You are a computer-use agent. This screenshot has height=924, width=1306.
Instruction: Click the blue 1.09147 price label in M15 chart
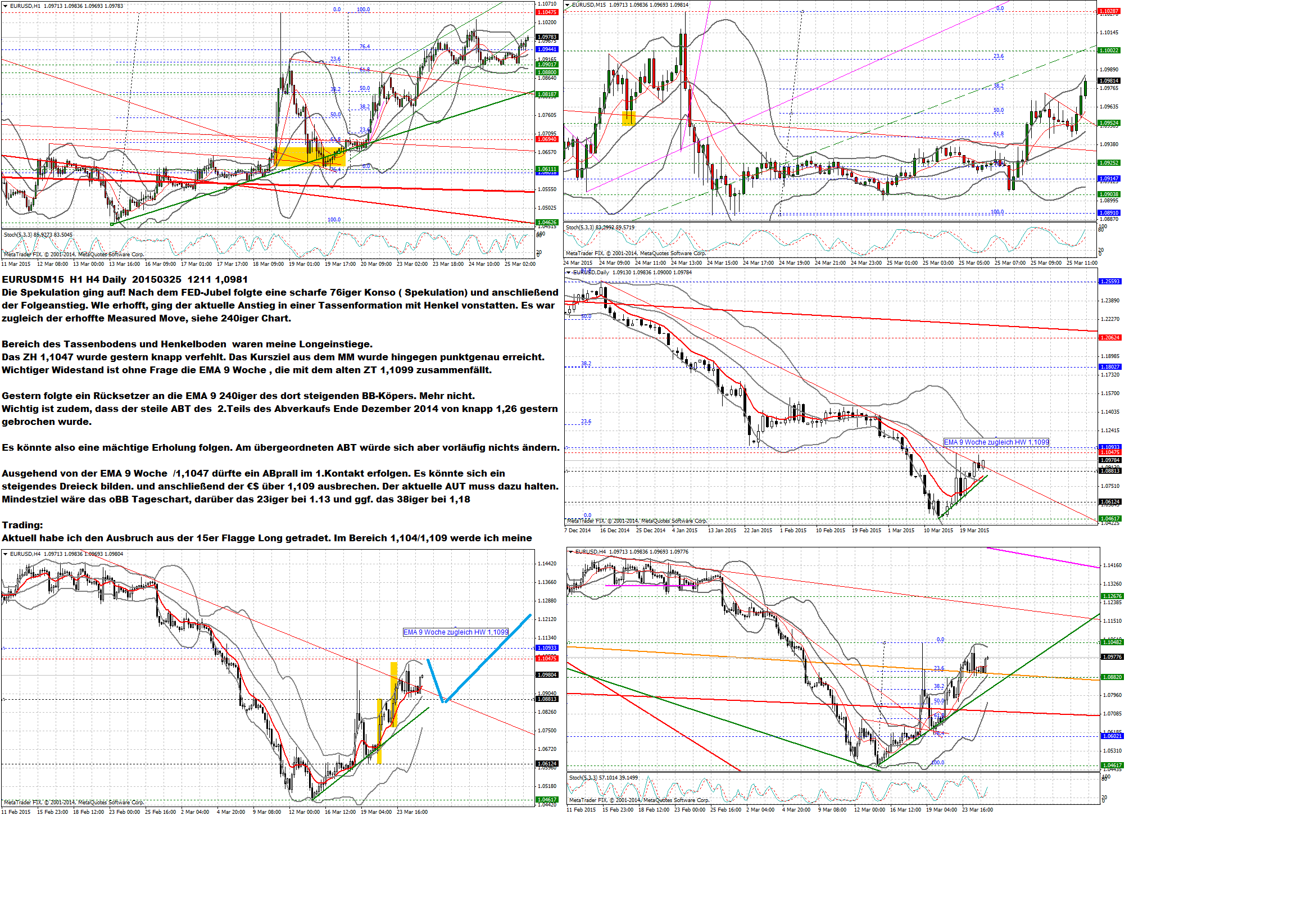pos(1109,179)
